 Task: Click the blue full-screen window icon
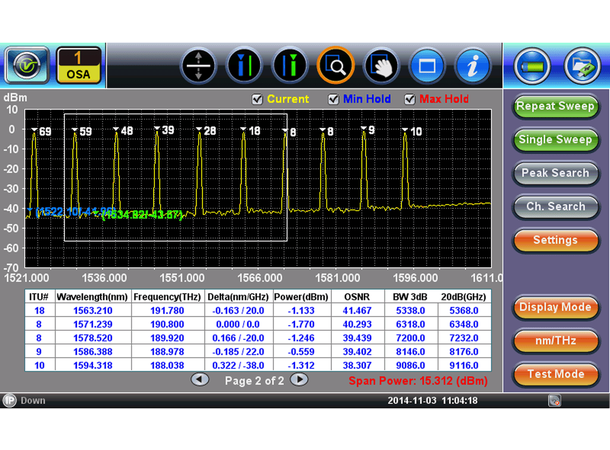click(427, 66)
